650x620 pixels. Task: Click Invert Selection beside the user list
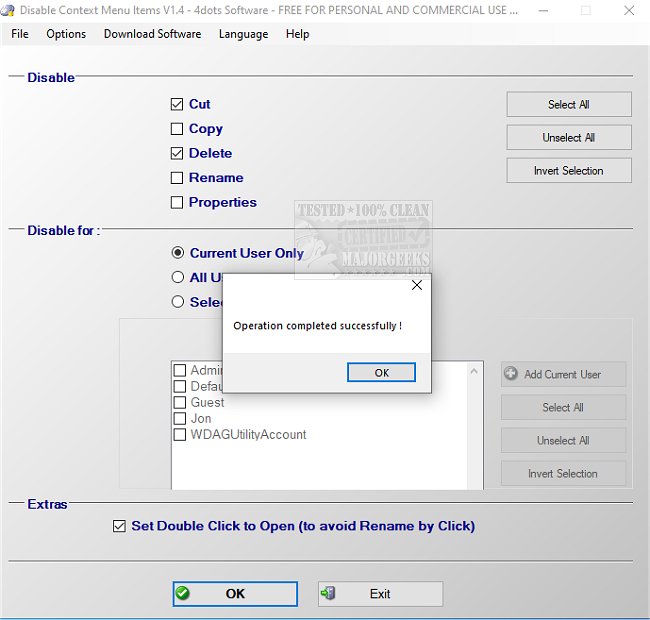click(x=563, y=473)
